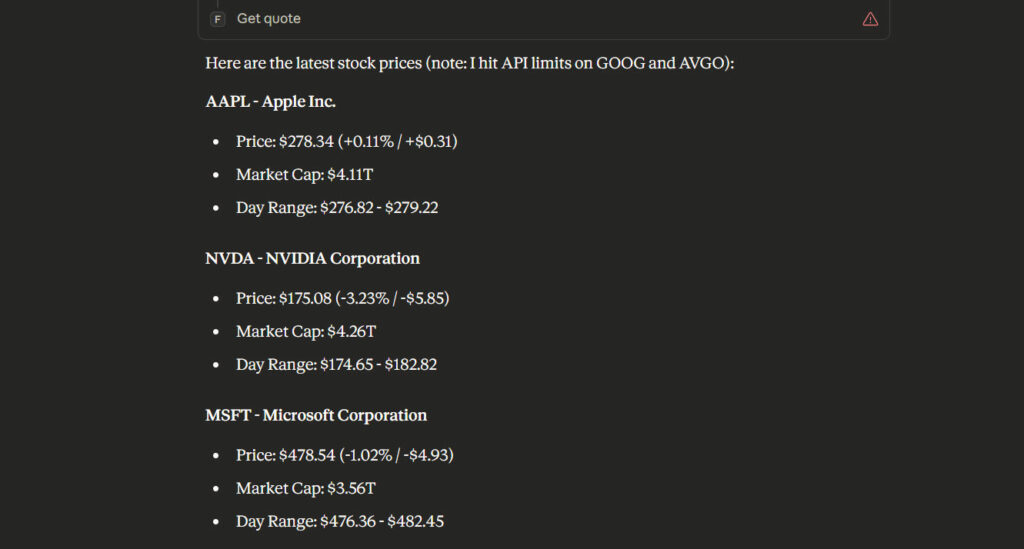Click the NVIDIA Day Range line
Screen dimensions: 1024x549
point(336,364)
